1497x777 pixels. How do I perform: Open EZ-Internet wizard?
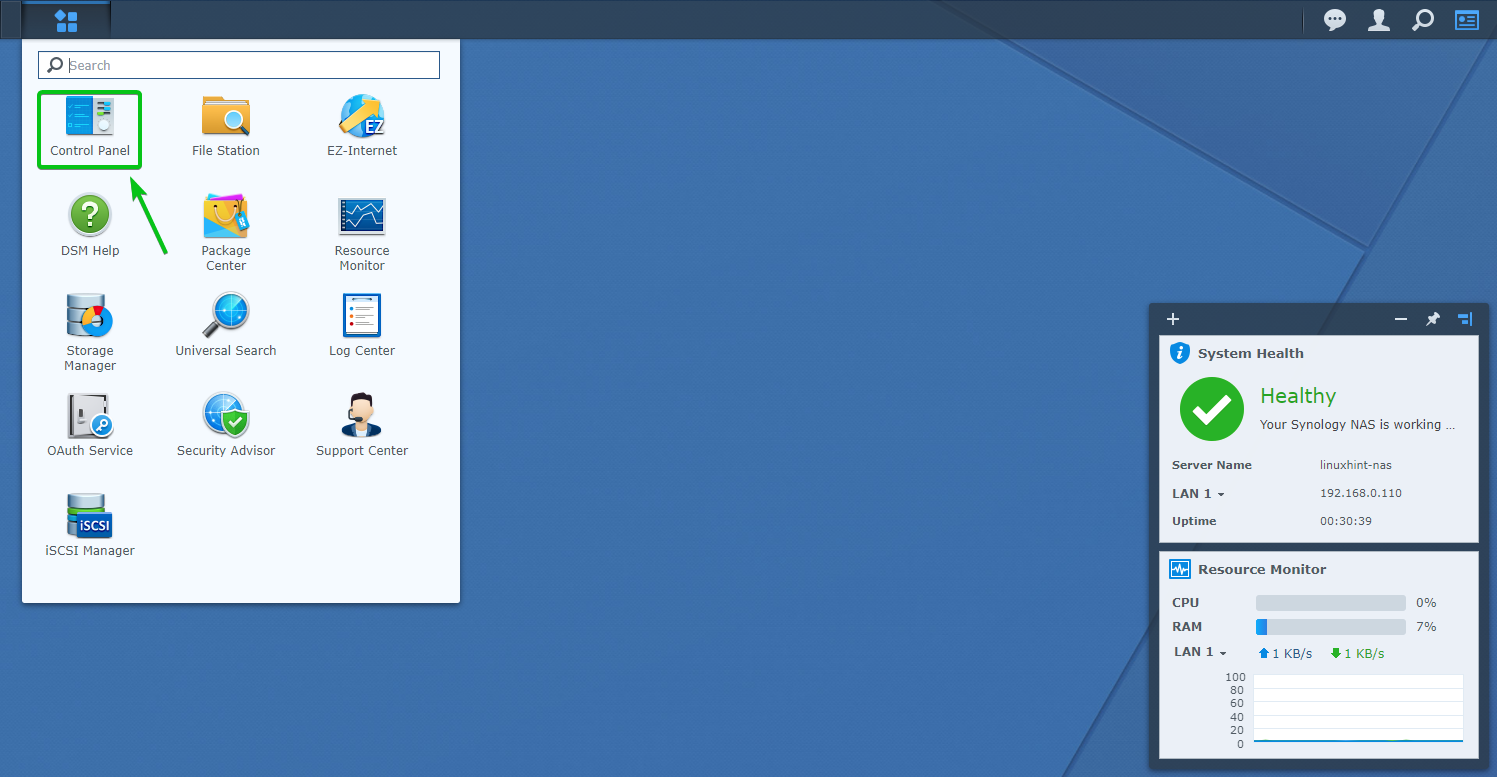pyautogui.click(x=362, y=127)
